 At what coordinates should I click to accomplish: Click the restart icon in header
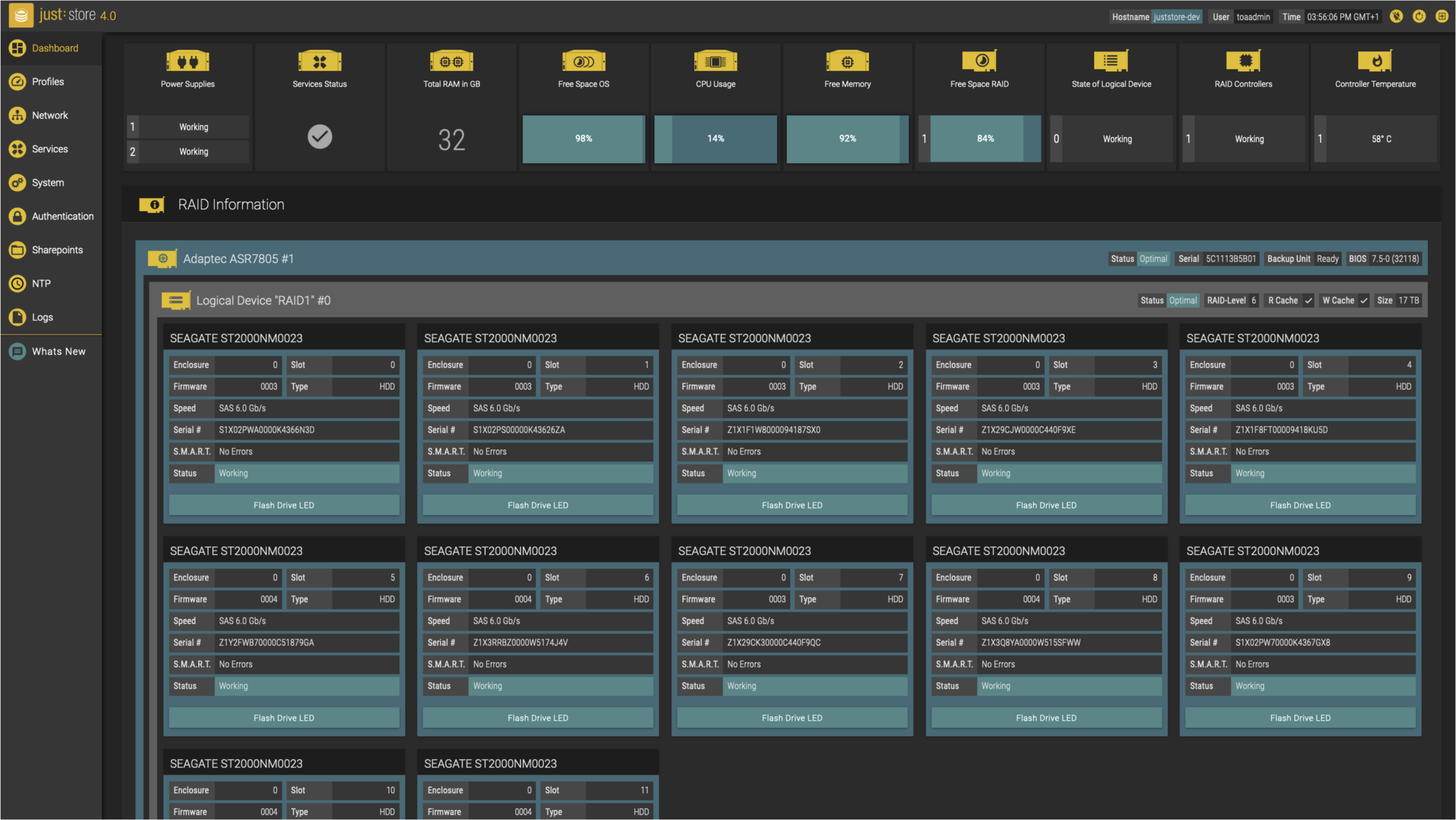(x=1419, y=16)
